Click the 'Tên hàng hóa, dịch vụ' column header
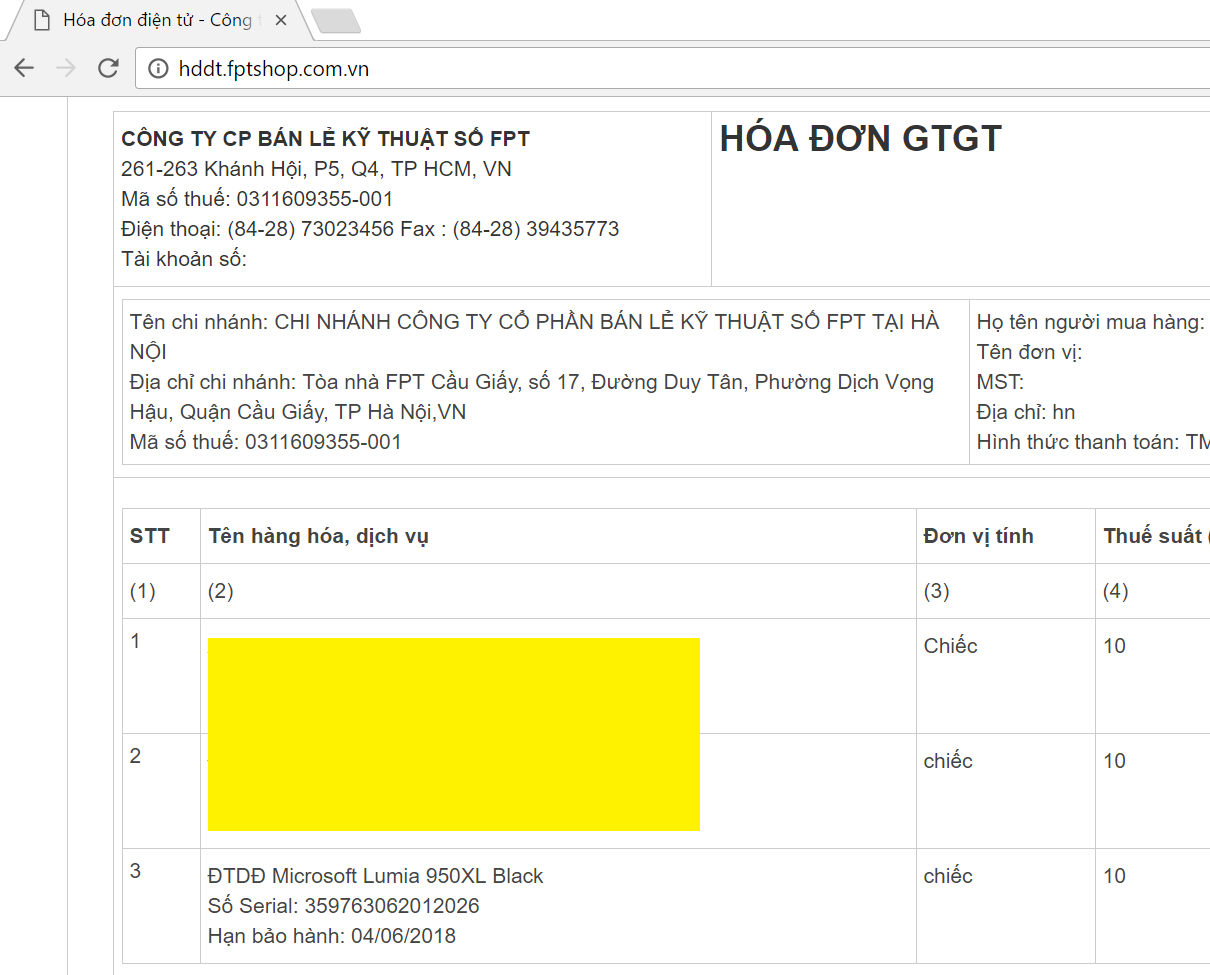The image size is (1210, 975). pos(318,536)
